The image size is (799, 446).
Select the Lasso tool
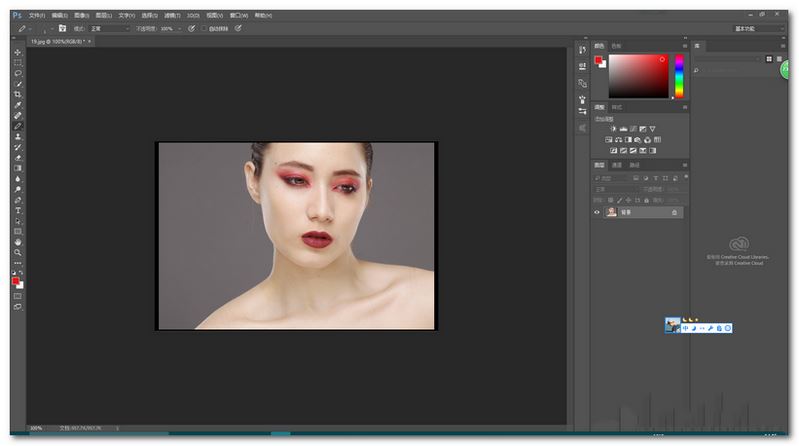point(17,73)
